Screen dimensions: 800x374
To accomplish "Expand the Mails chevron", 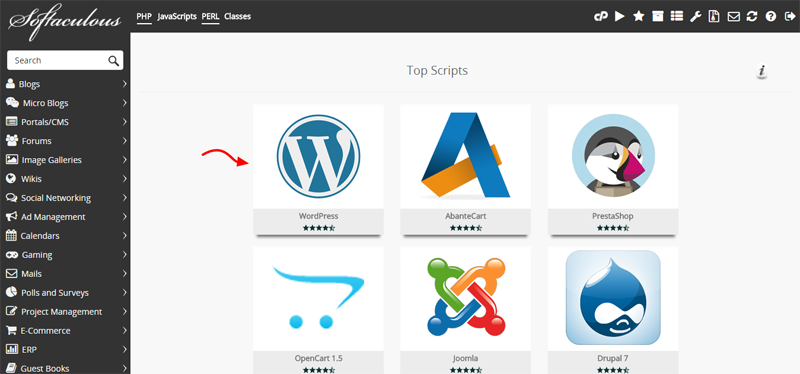I will click(124, 274).
